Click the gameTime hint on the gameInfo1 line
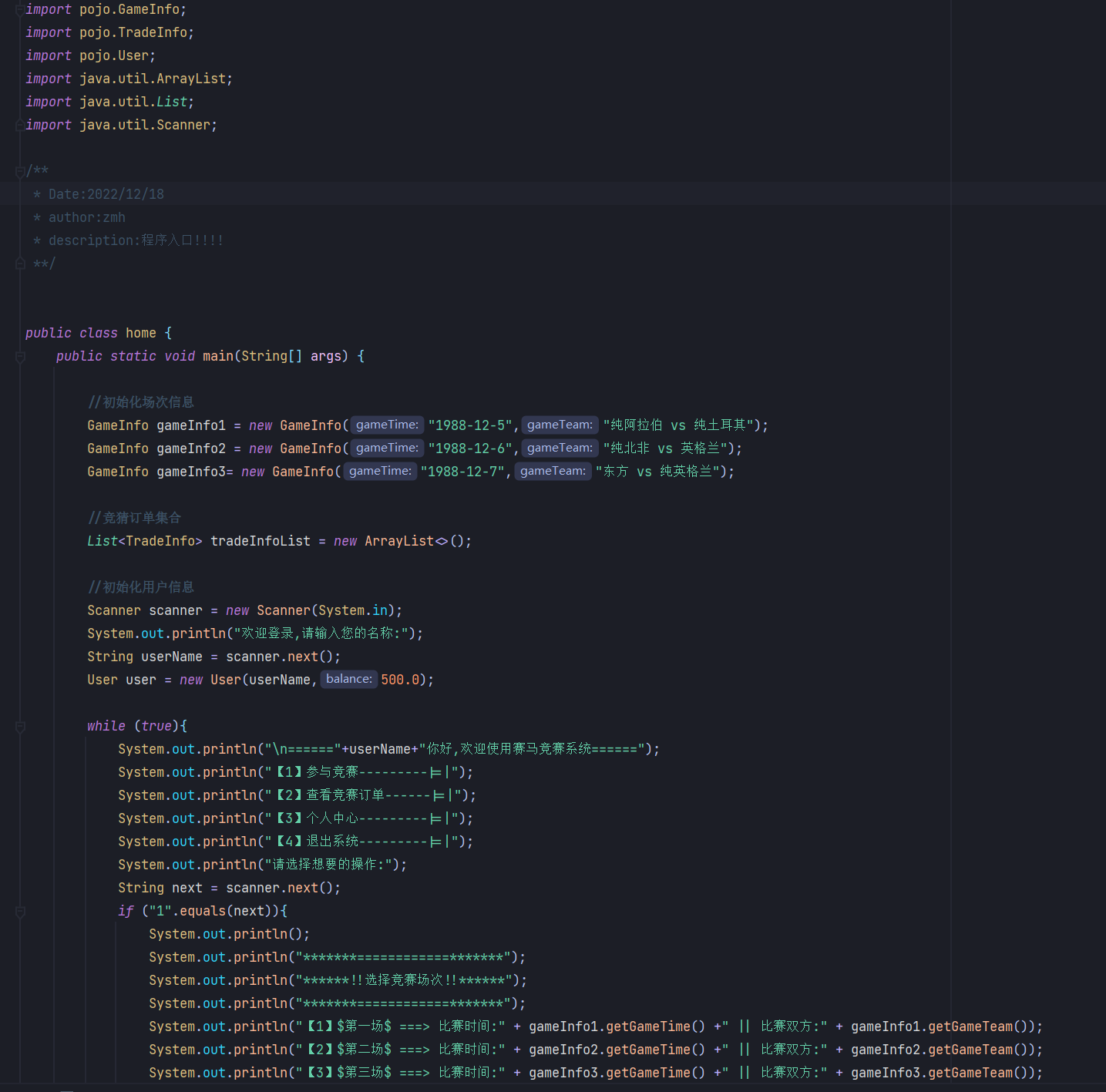 (387, 425)
